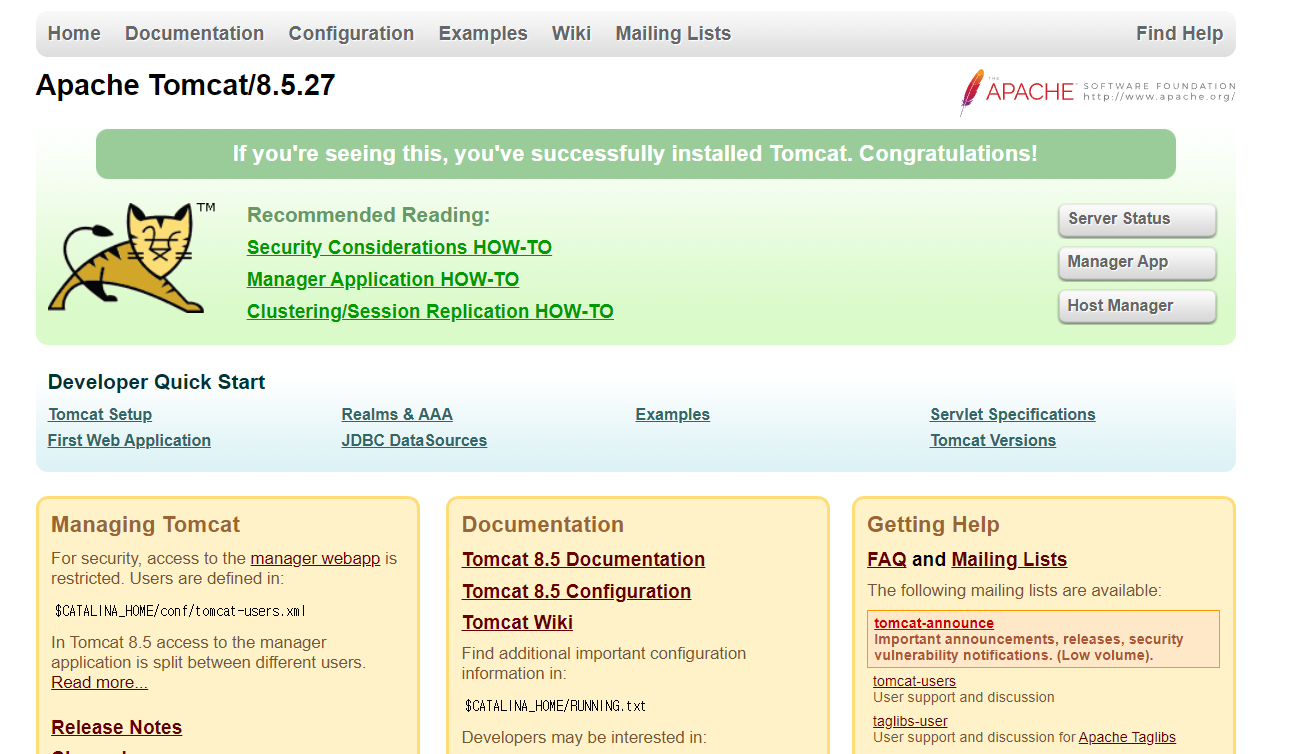
Task: Follow the Apache Taglibs link
Action: [1127, 737]
